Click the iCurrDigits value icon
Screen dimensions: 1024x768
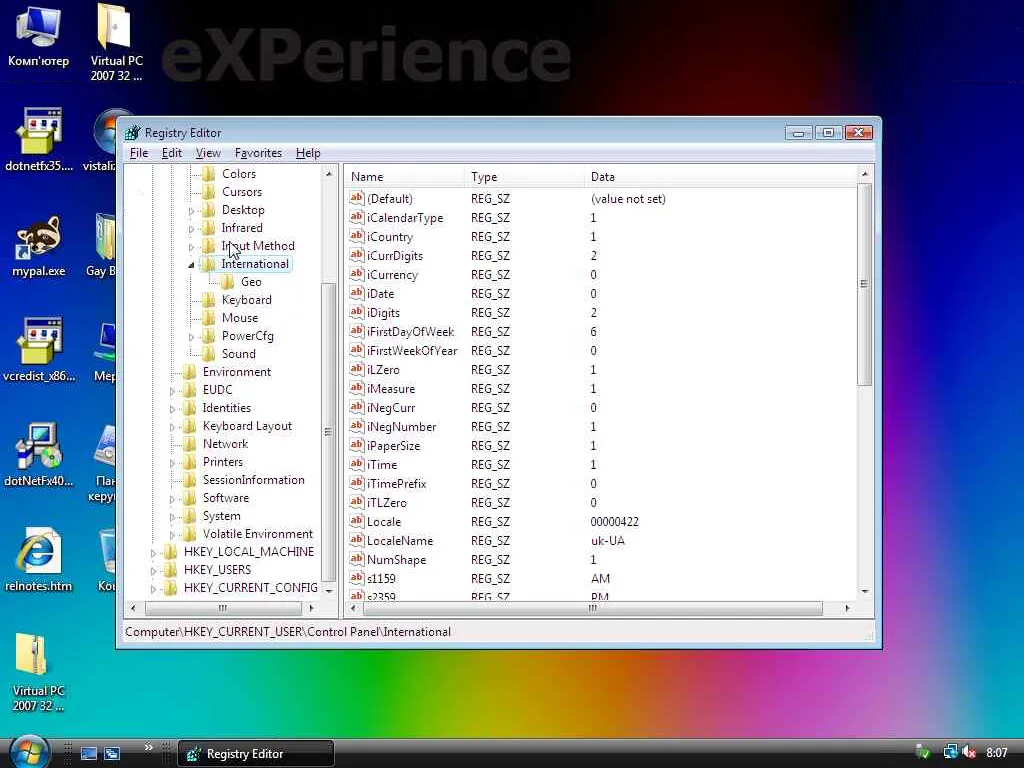(357, 255)
